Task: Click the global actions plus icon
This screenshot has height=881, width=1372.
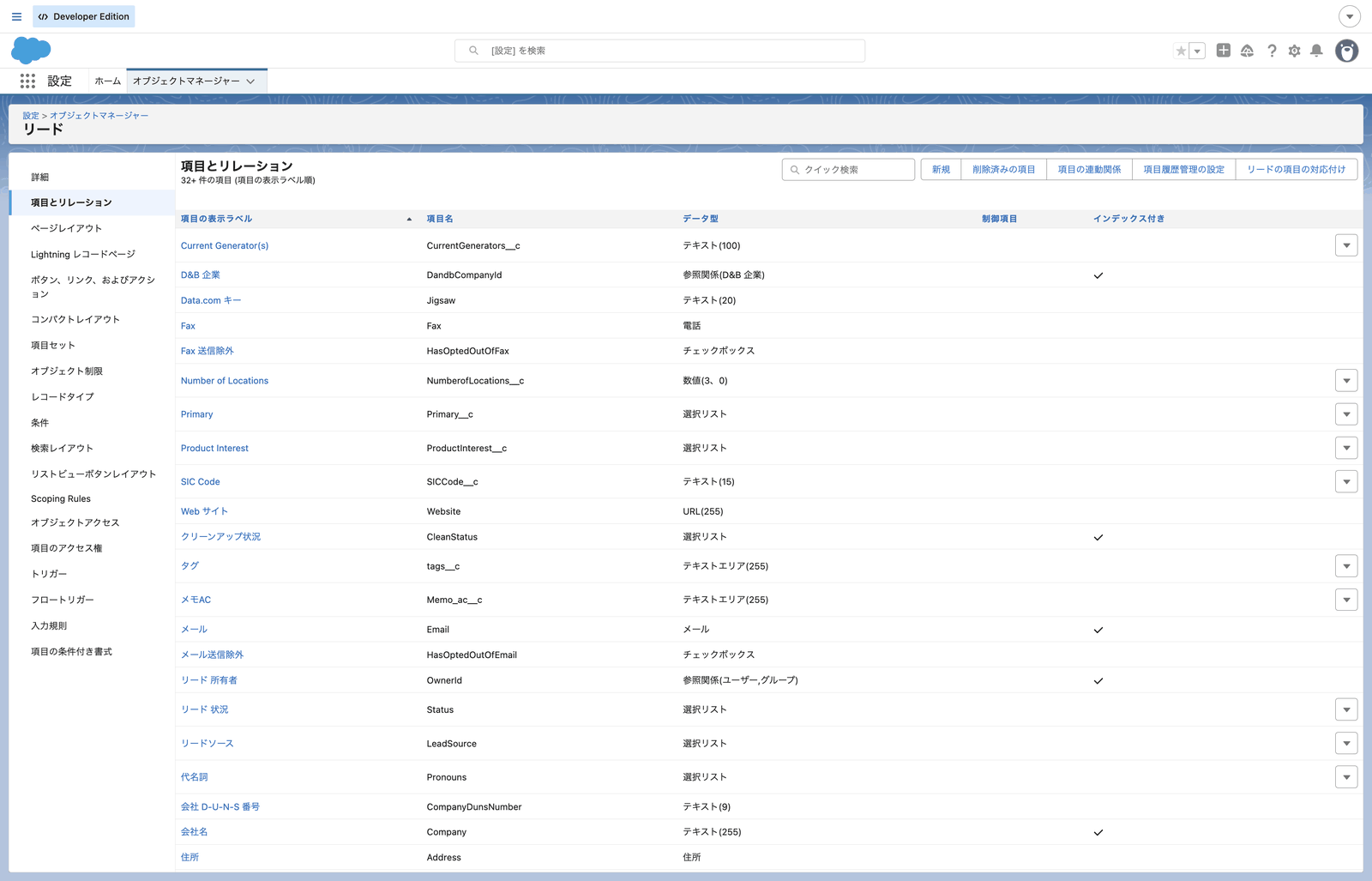Action: coord(1224,51)
